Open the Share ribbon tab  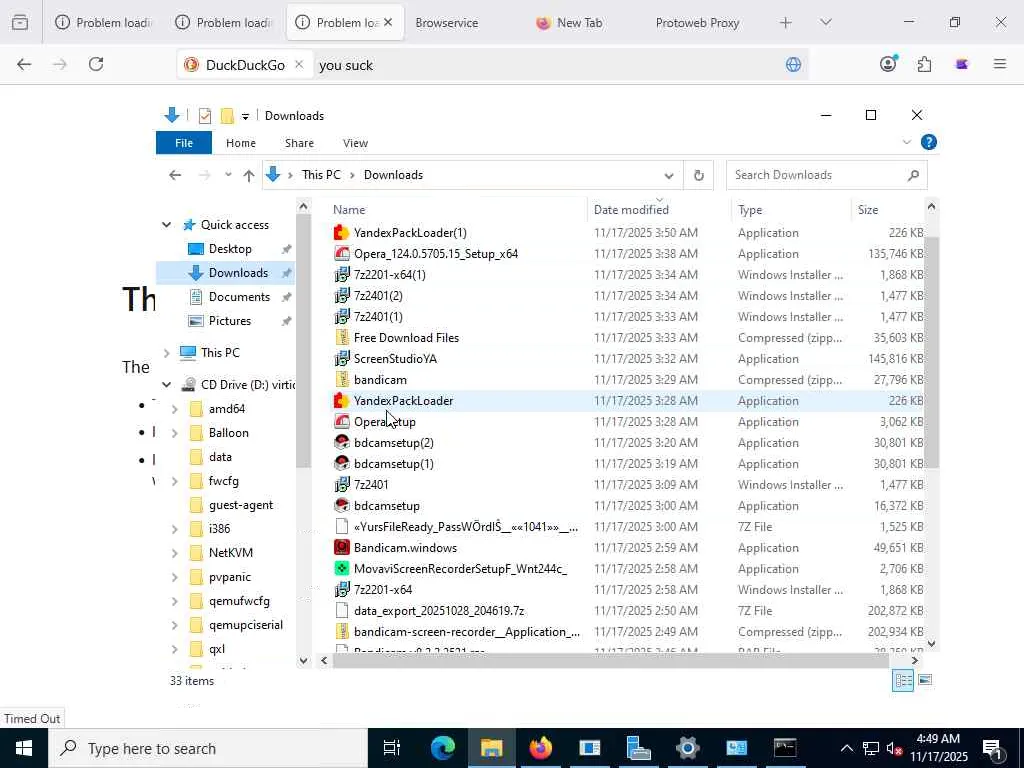[299, 142]
